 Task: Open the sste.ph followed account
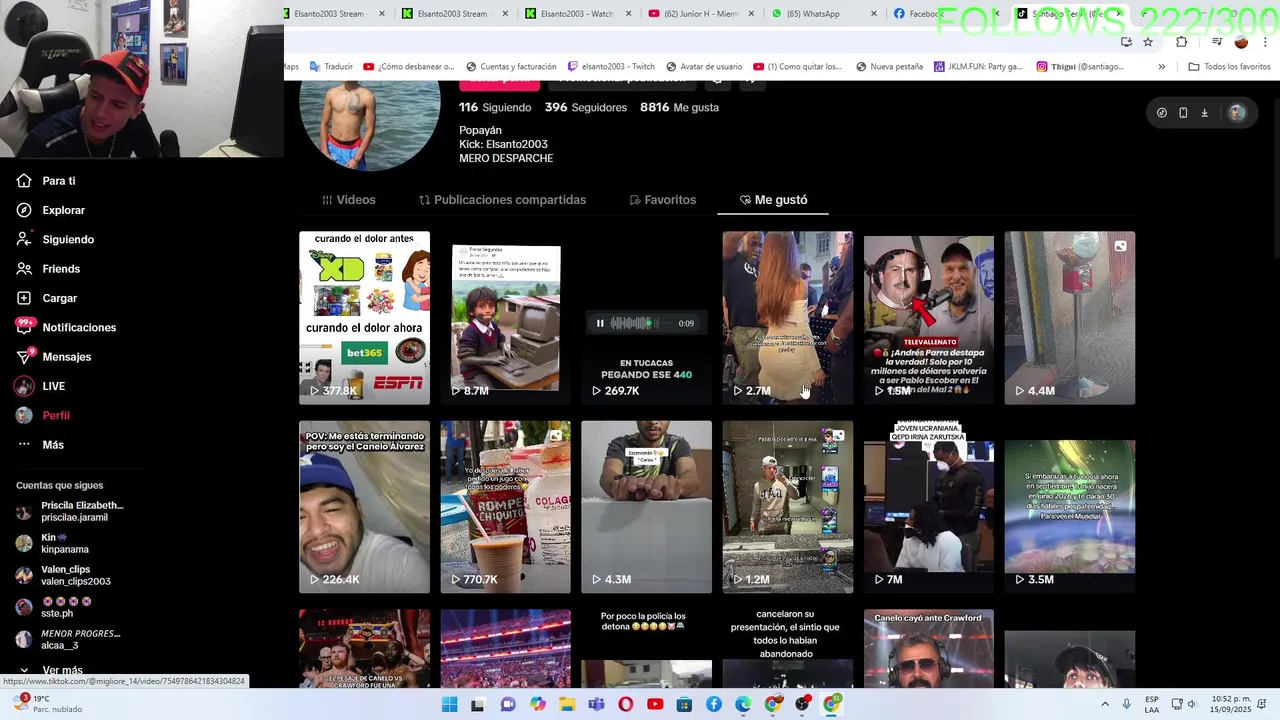coord(54,607)
